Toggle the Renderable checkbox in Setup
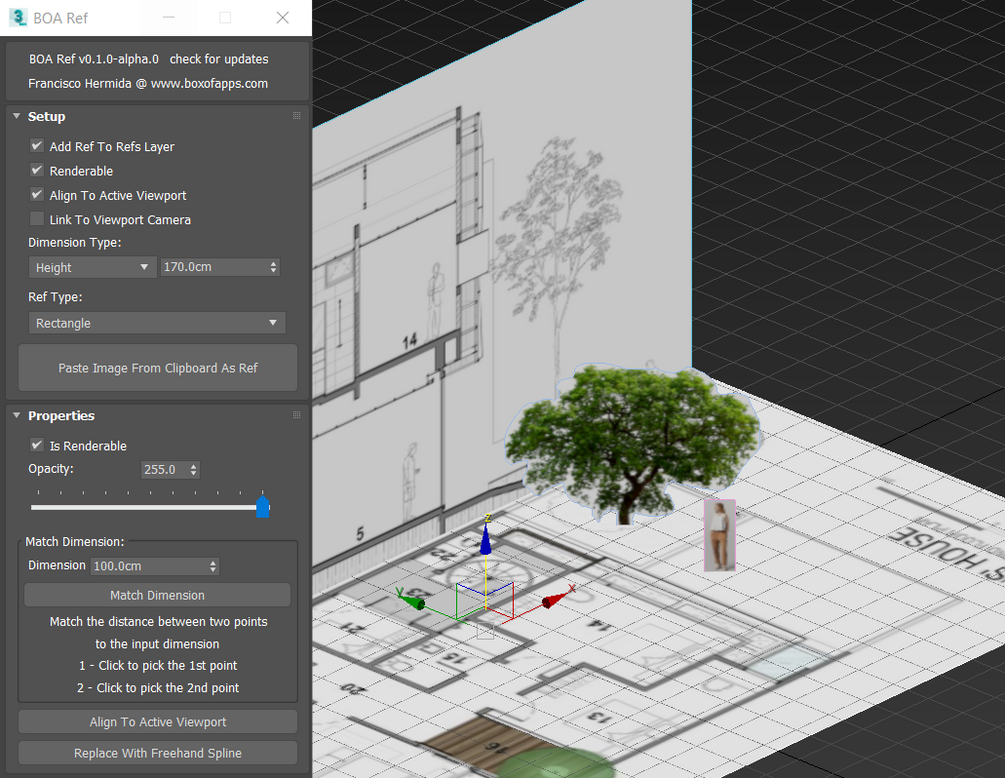Viewport: 1005px width, 778px height. click(x=37, y=170)
